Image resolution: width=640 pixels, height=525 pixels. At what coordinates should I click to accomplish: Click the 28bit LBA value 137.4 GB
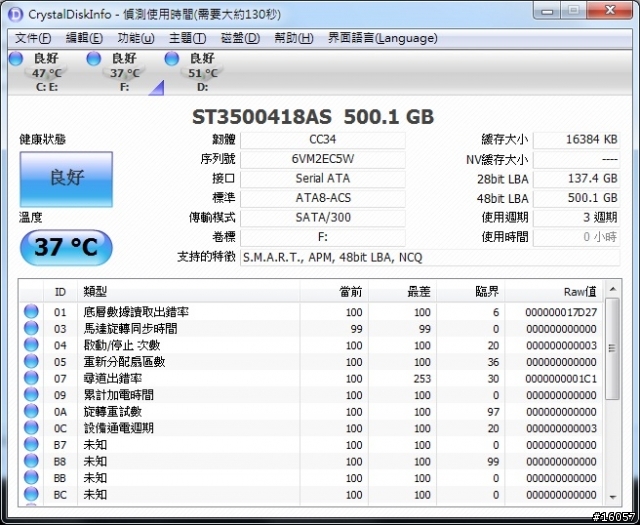pos(576,179)
